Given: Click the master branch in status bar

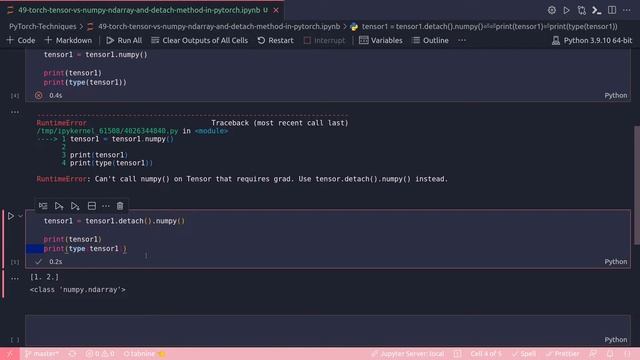Looking at the screenshot, I should pos(42,354).
